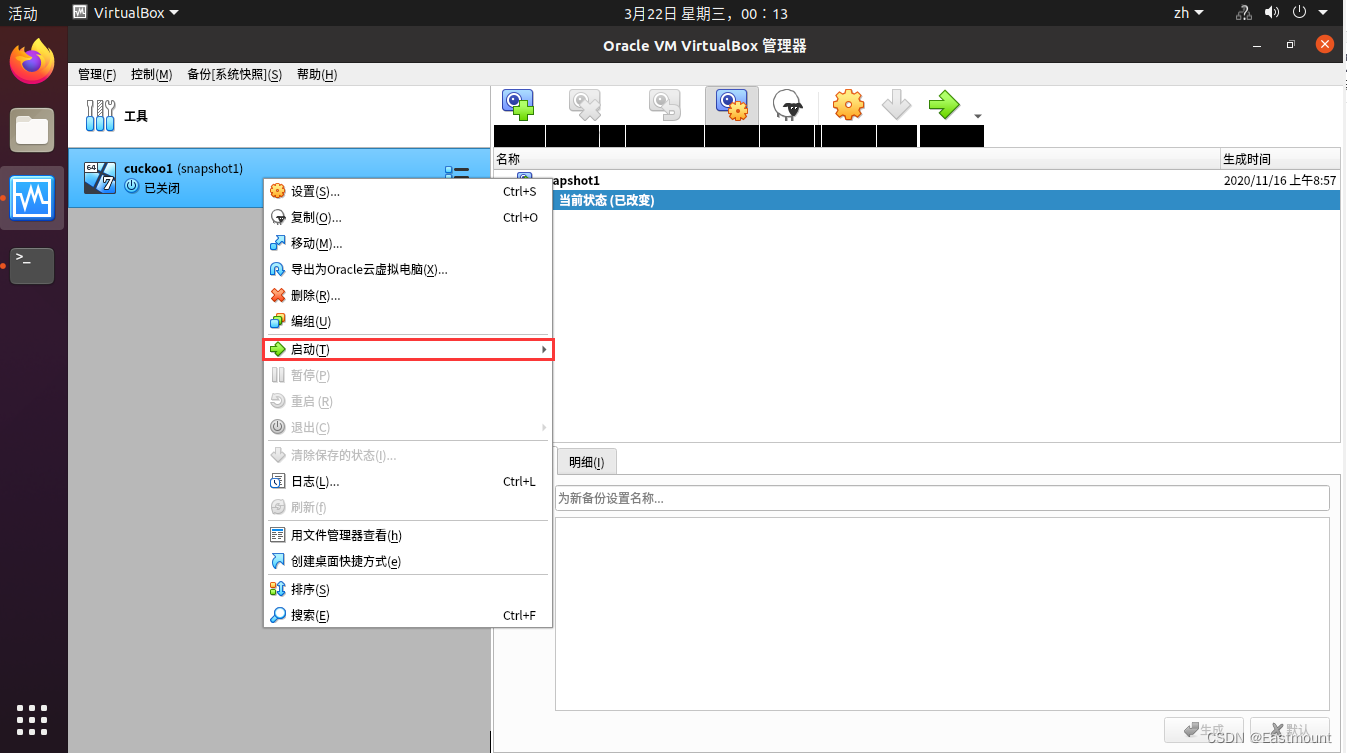The width and height of the screenshot is (1347, 753).
Task: Click the VirtualBox icon in the dock
Action: 33,198
